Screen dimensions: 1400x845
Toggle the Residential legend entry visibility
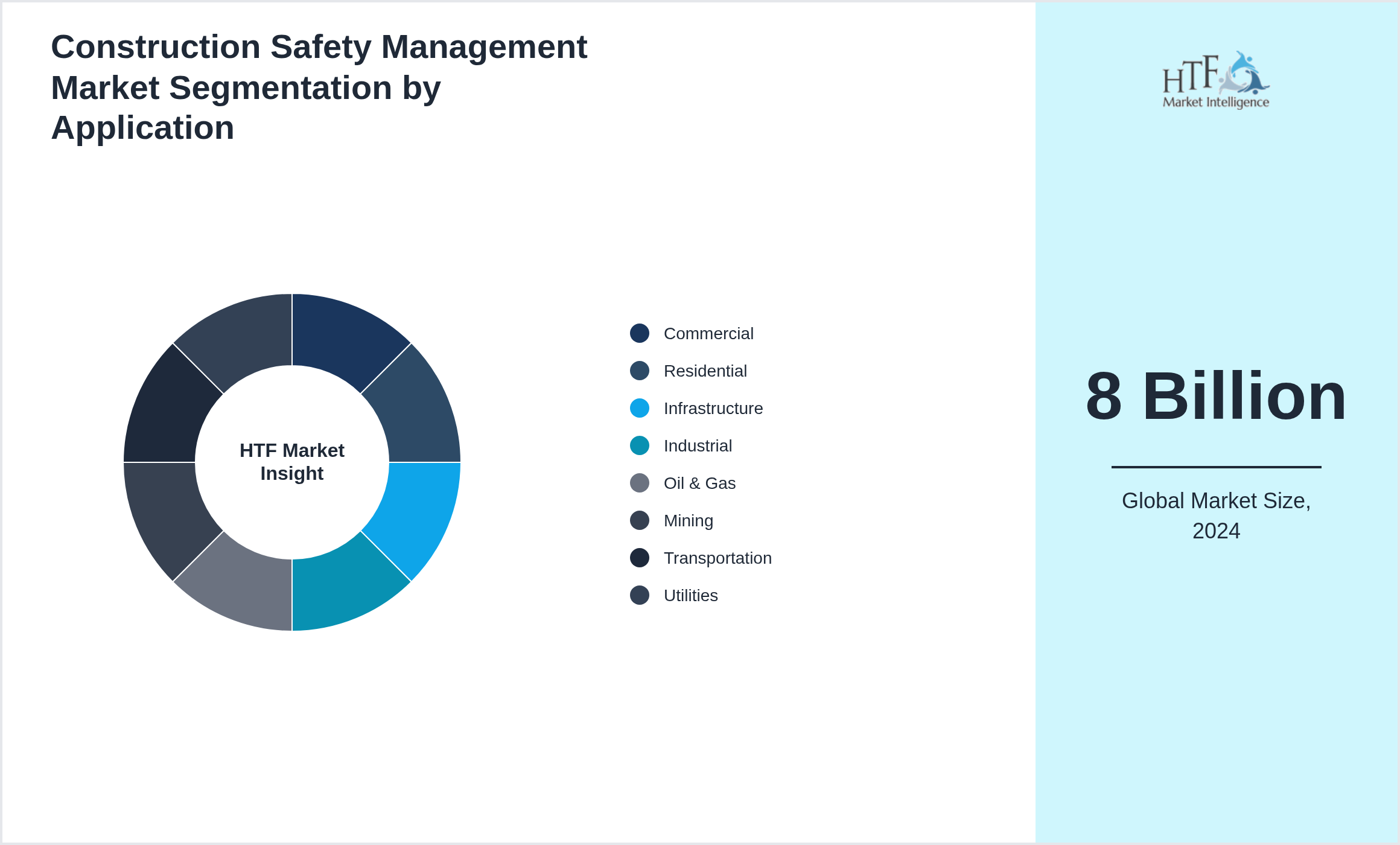pyautogui.click(x=705, y=371)
